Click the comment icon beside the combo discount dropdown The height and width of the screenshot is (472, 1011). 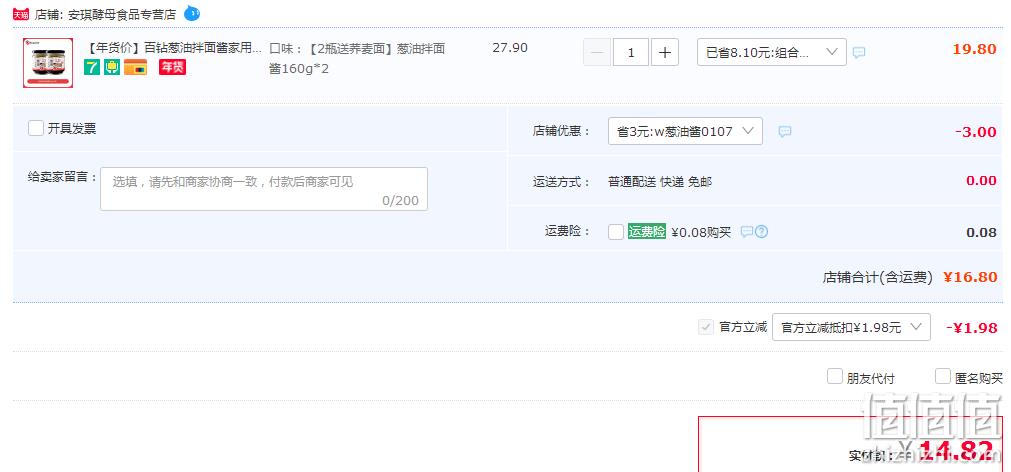tap(859, 53)
